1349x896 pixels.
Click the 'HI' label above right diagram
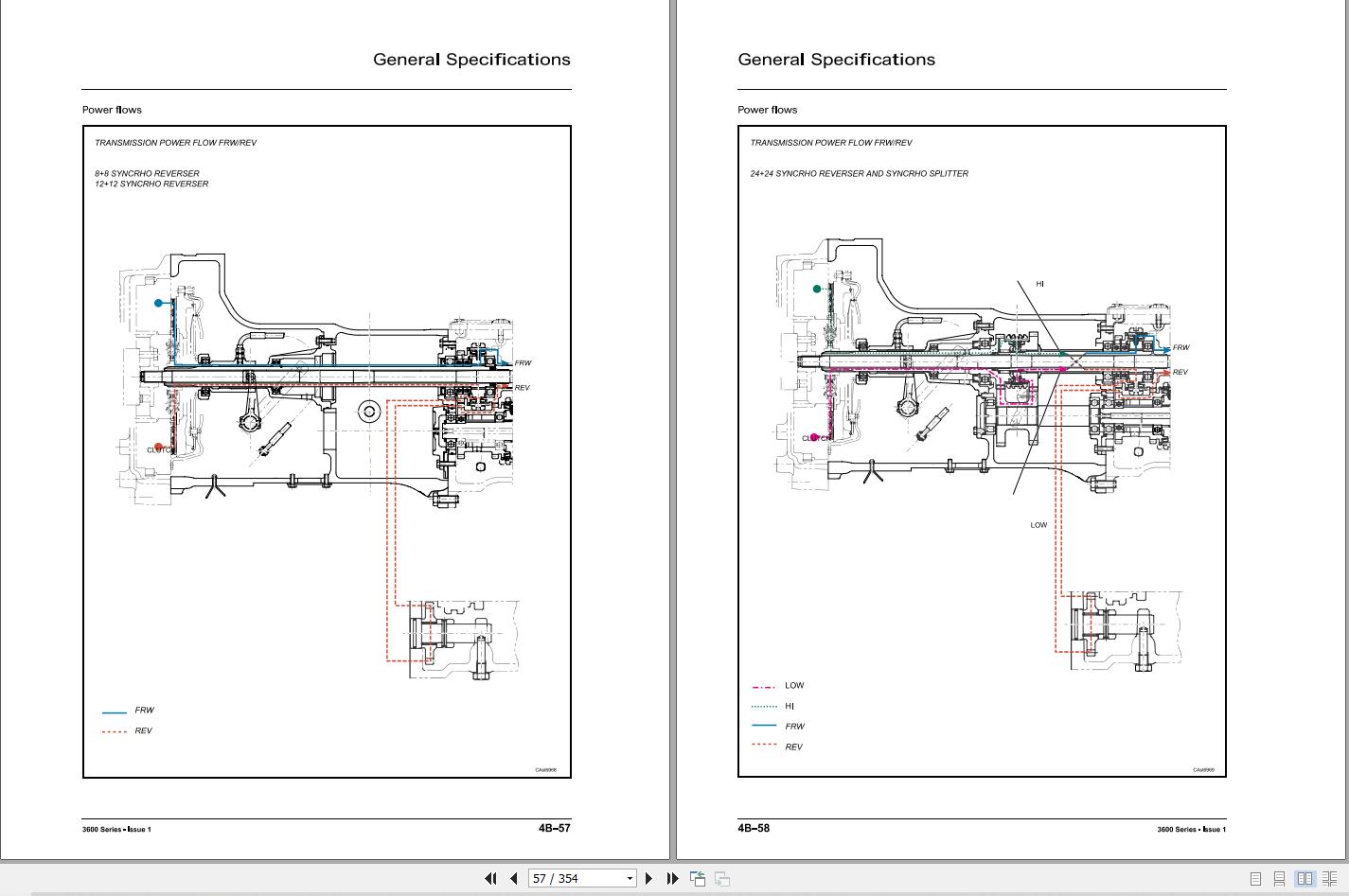(x=1039, y=284)
